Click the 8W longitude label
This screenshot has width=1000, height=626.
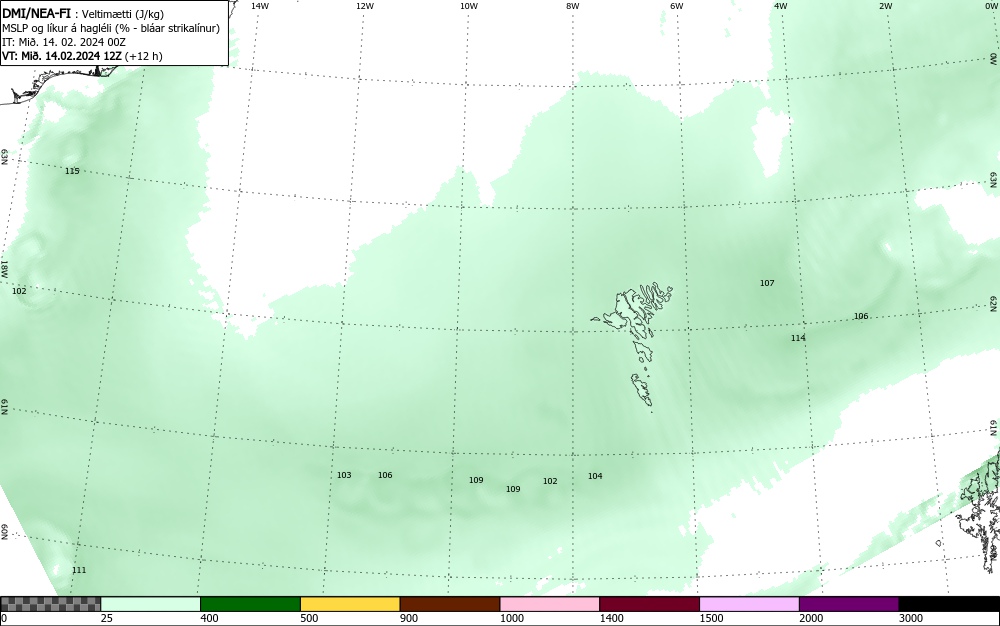pyautogui.click(x=573, y=6)
